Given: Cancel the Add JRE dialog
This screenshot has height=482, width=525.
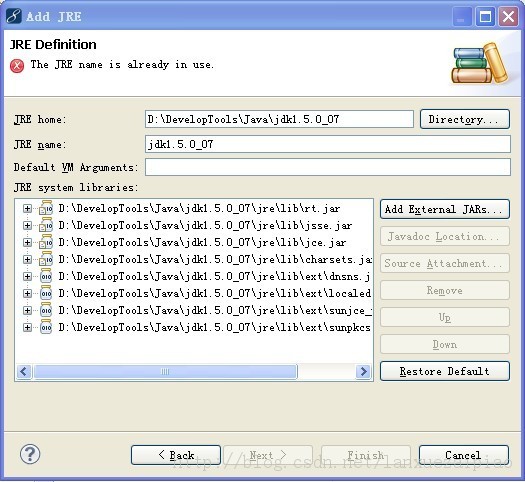Looking at the screenshot, I should [x=464, y=455].
